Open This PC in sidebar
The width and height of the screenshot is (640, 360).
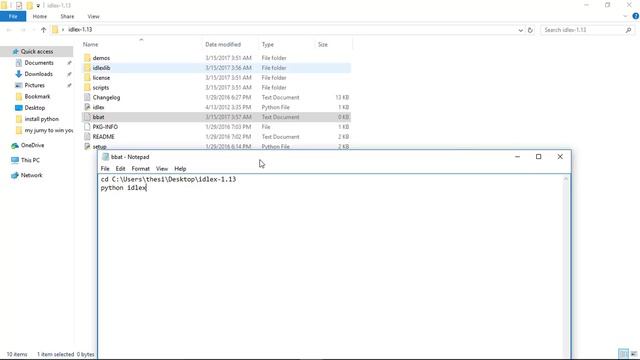click(x=30, y=160)
